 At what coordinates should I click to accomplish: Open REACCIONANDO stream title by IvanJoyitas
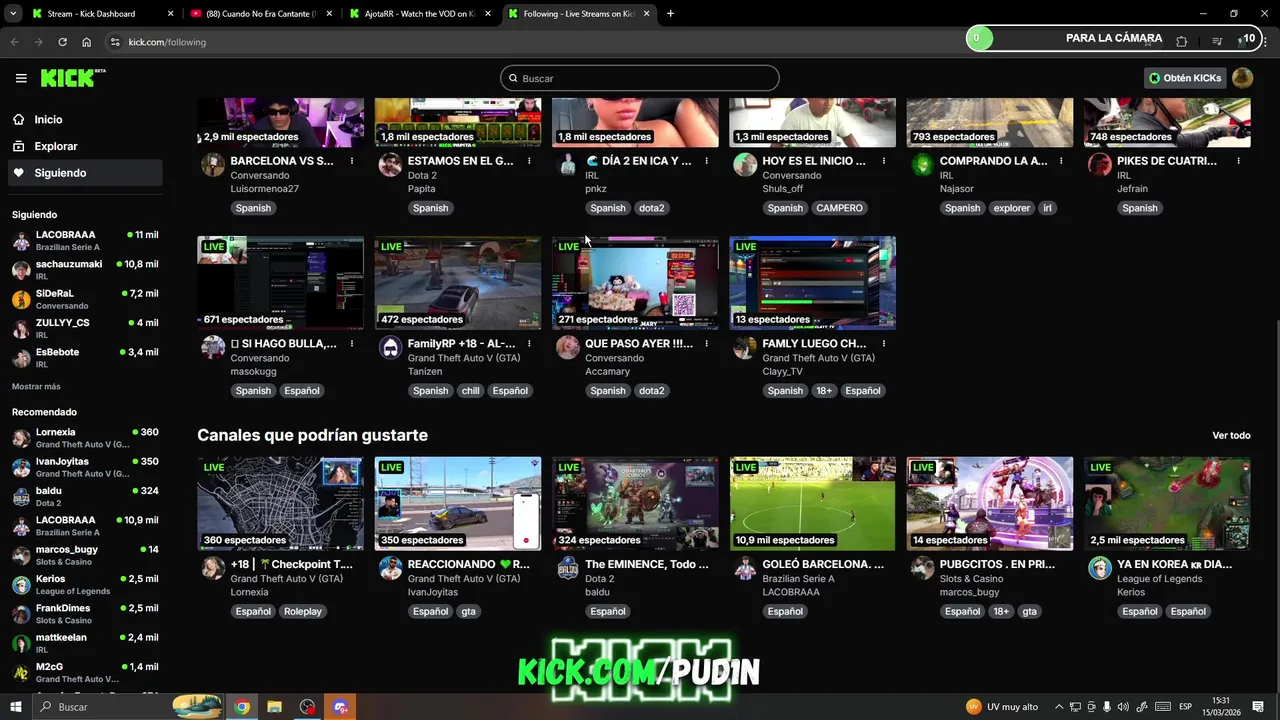click(468, 564)
